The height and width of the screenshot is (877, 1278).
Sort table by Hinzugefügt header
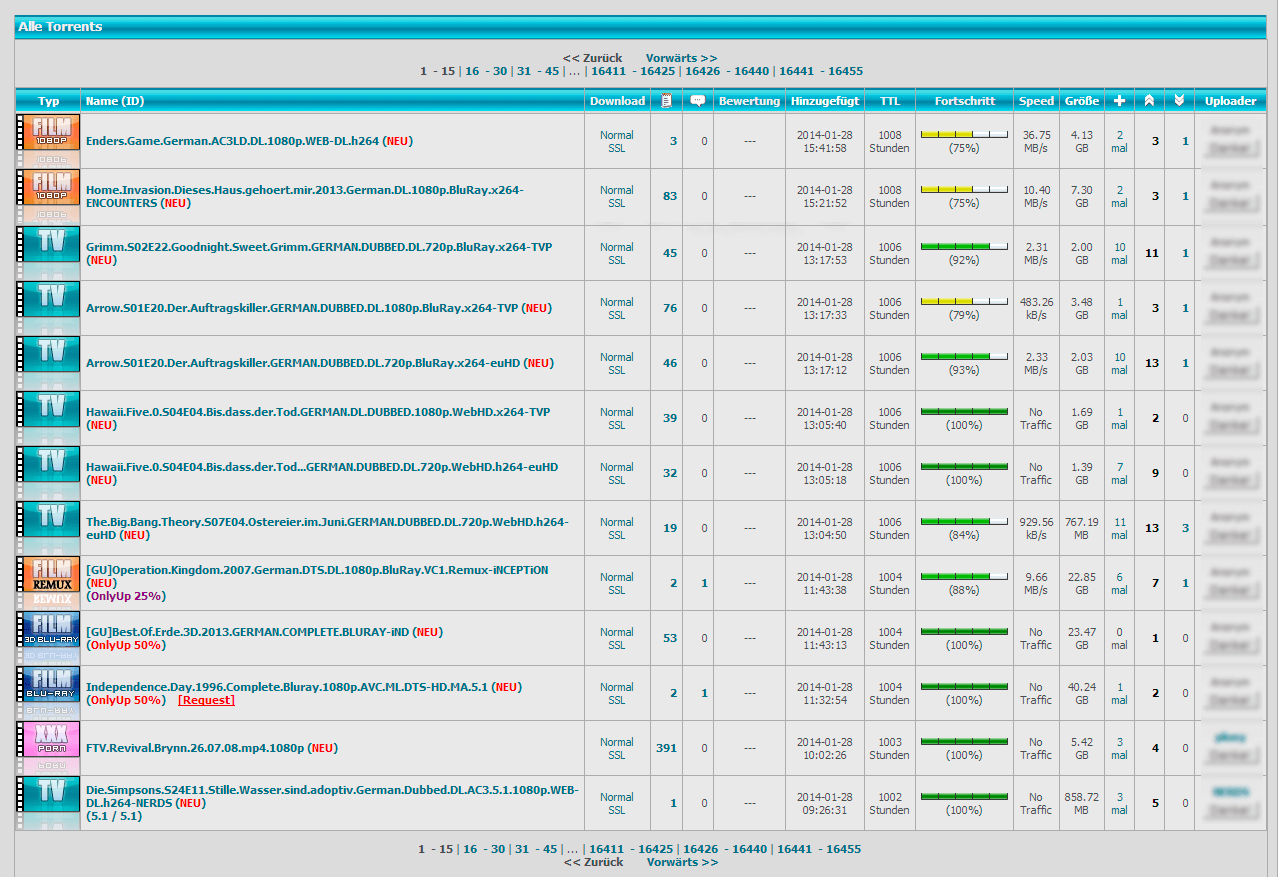[x=825, y=101]
